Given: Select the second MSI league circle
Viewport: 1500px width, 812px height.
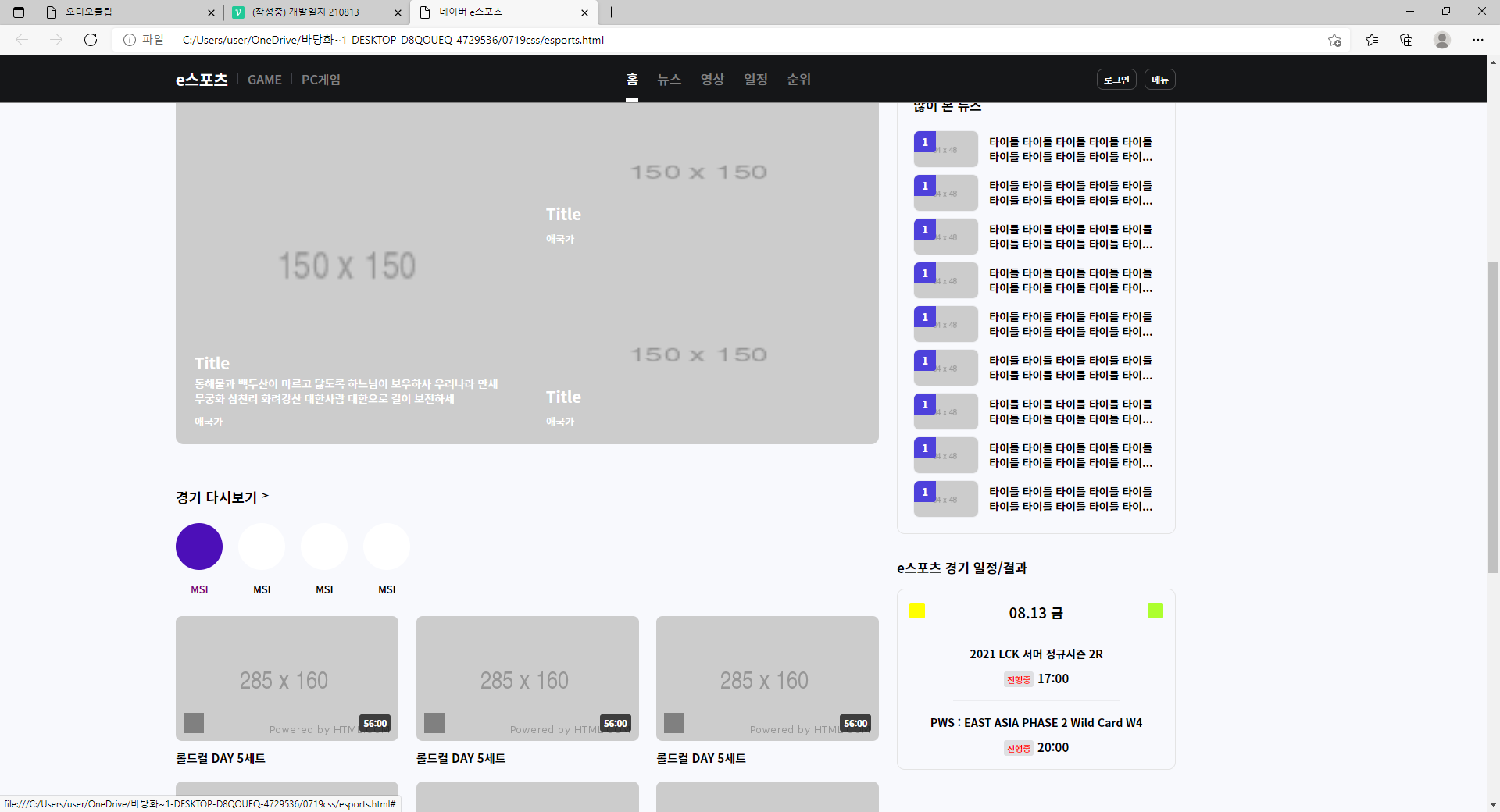Looking at the screenshot, I should 262,547.
